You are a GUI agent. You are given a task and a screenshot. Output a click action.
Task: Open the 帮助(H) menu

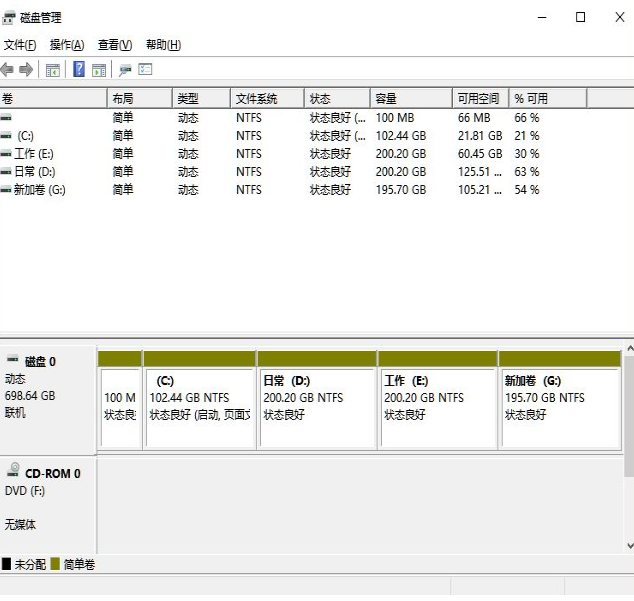tap(163, 45)
